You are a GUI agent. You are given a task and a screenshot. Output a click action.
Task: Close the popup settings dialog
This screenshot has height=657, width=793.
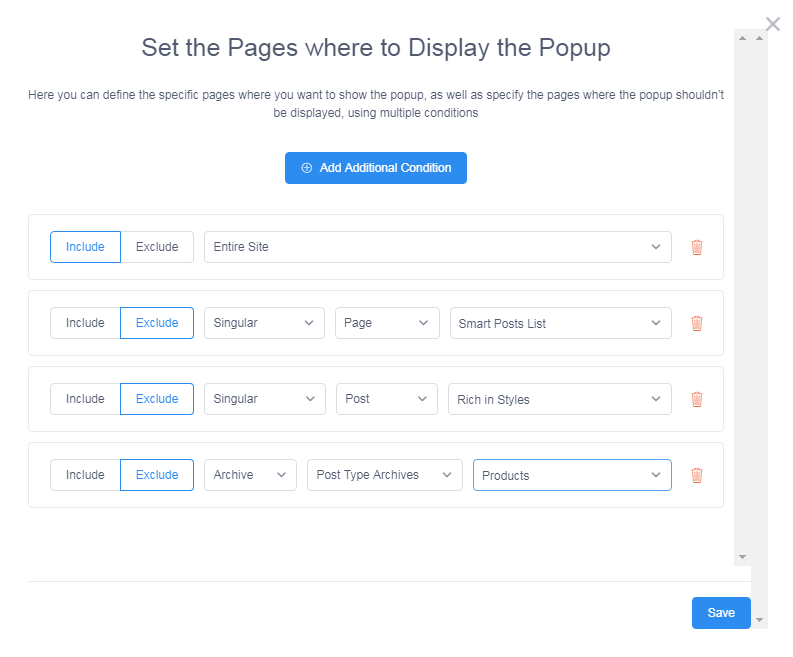(x=772, y=24)
